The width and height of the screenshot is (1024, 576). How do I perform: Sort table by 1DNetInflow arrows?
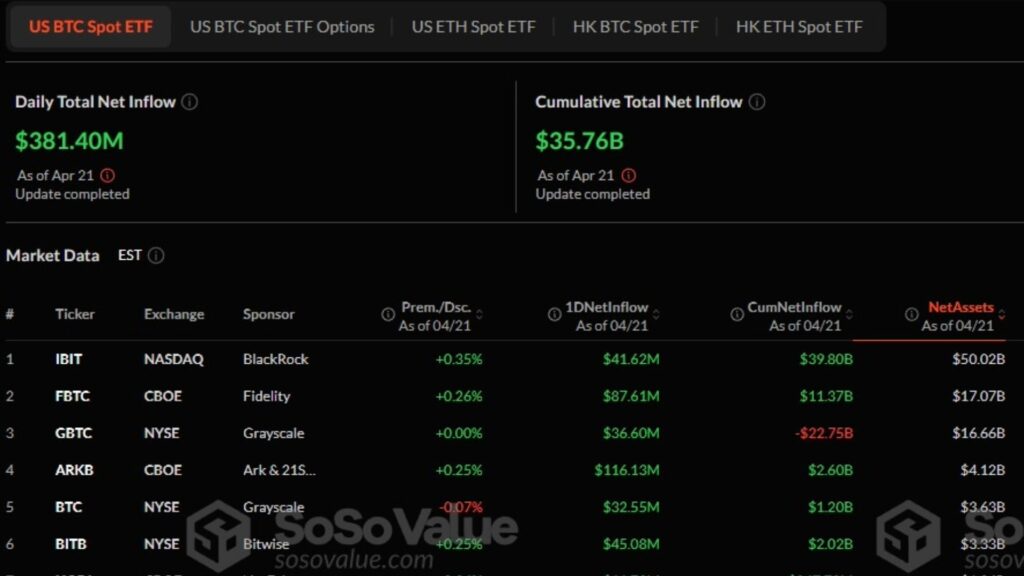(655, 314)
